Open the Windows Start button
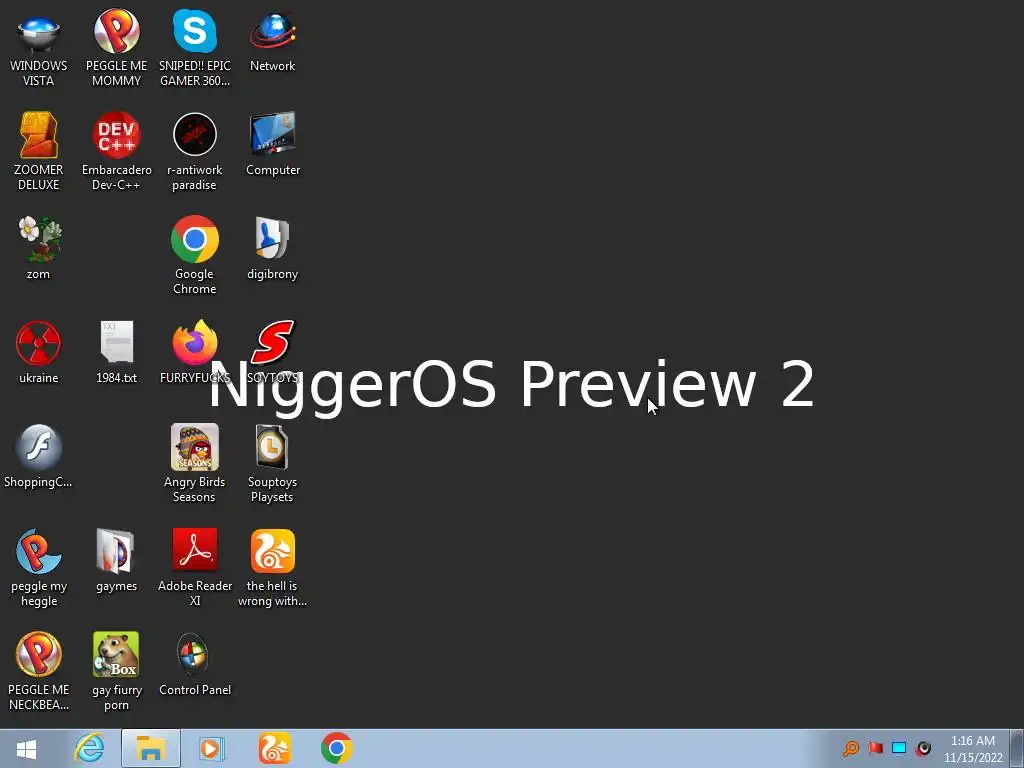1024x768 pixels. [x=26, y=748]
